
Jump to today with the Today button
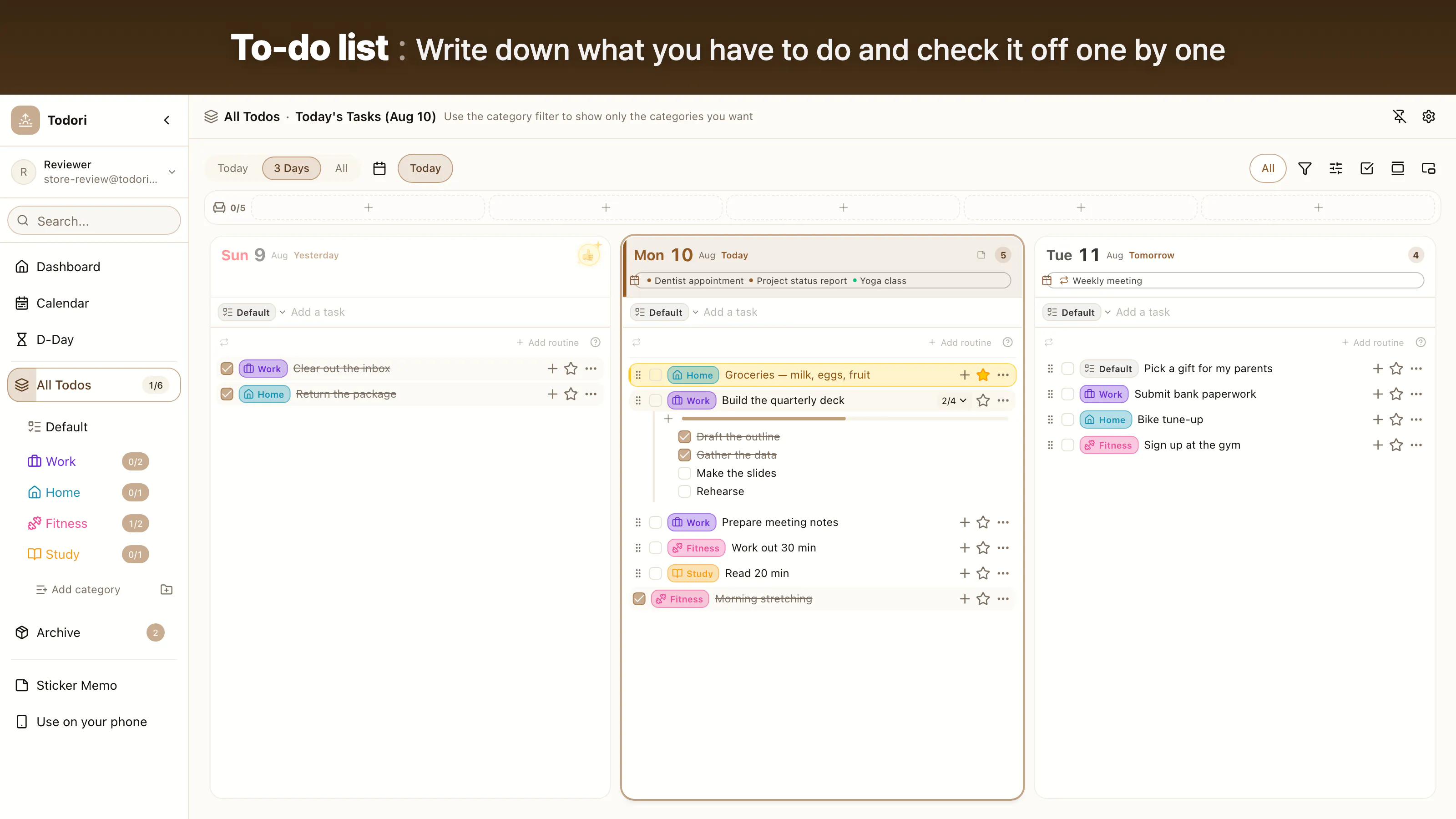(x=425, y=168)
